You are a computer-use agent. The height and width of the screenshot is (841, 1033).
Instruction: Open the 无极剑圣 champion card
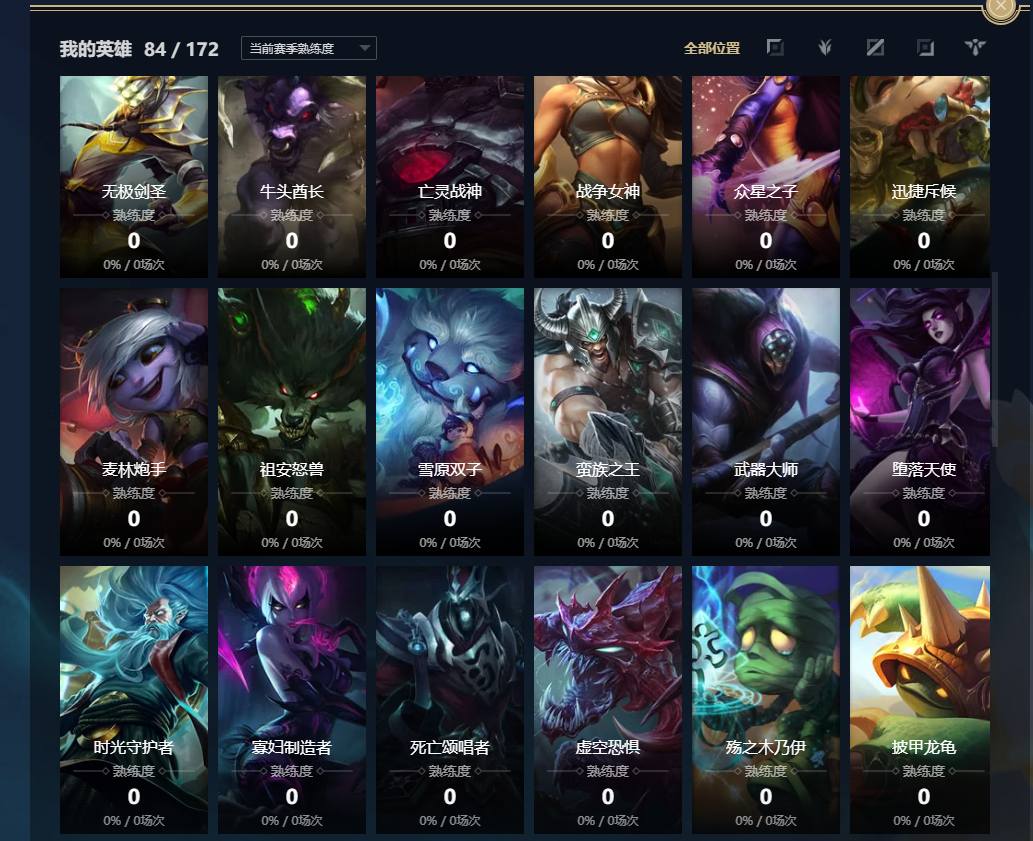[134, 176]
